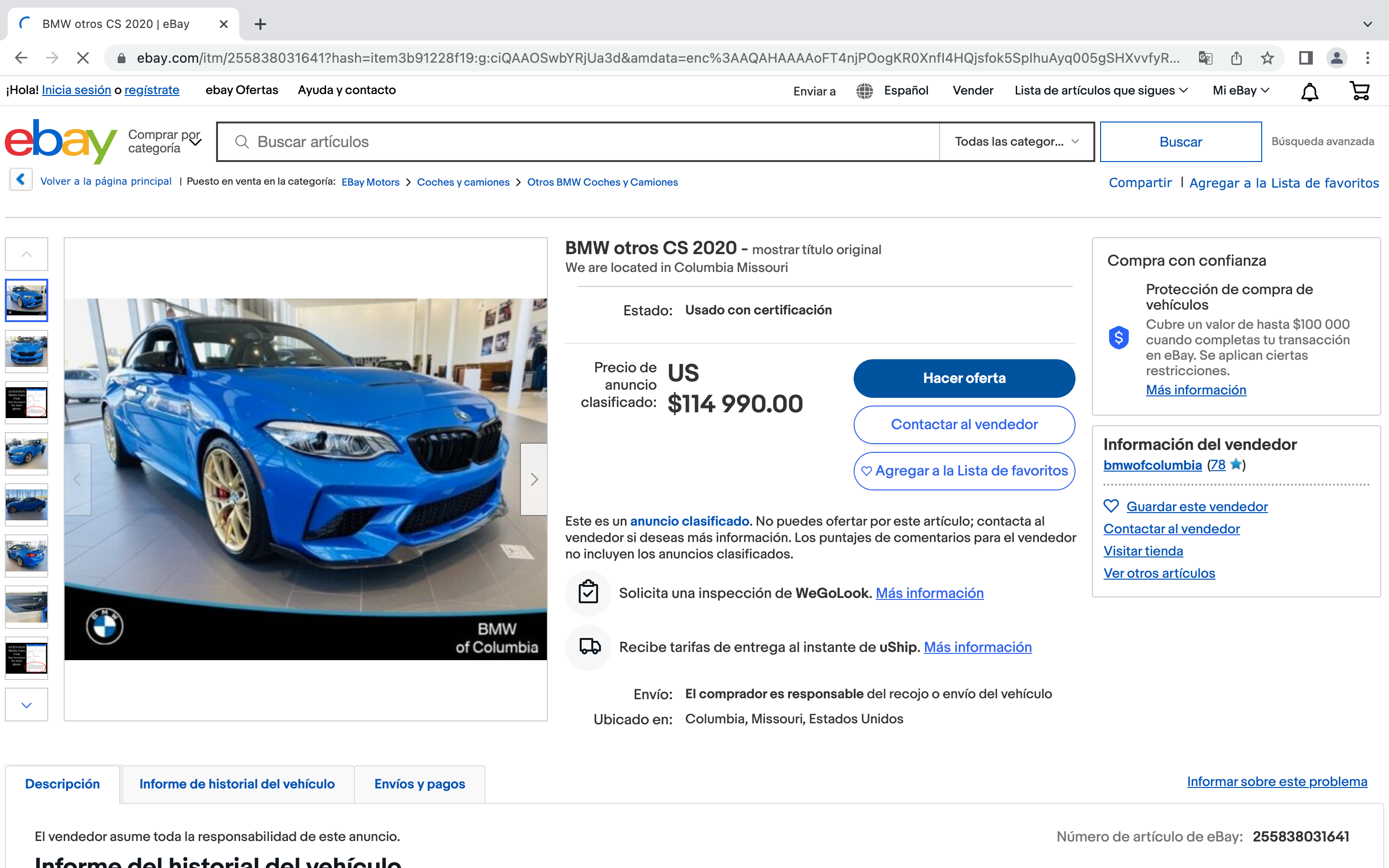The height and width of the screenshot is (868, 1389).
Task: Open Ayuda y contacto menu item
Action: [x=347, y=90]
